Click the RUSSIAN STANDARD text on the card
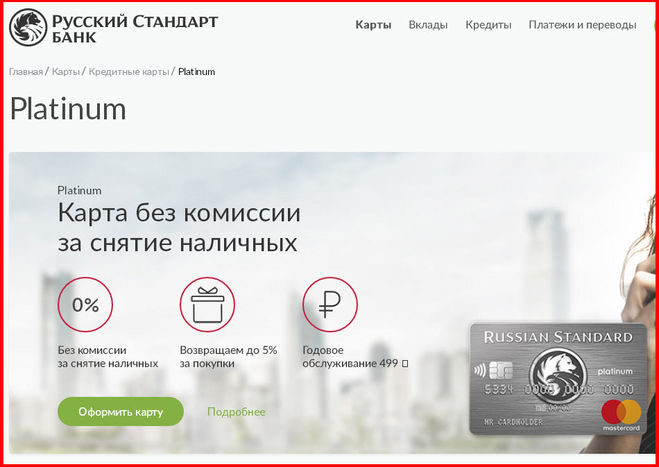This screenshot has width=659, height=467. point(558,337)
